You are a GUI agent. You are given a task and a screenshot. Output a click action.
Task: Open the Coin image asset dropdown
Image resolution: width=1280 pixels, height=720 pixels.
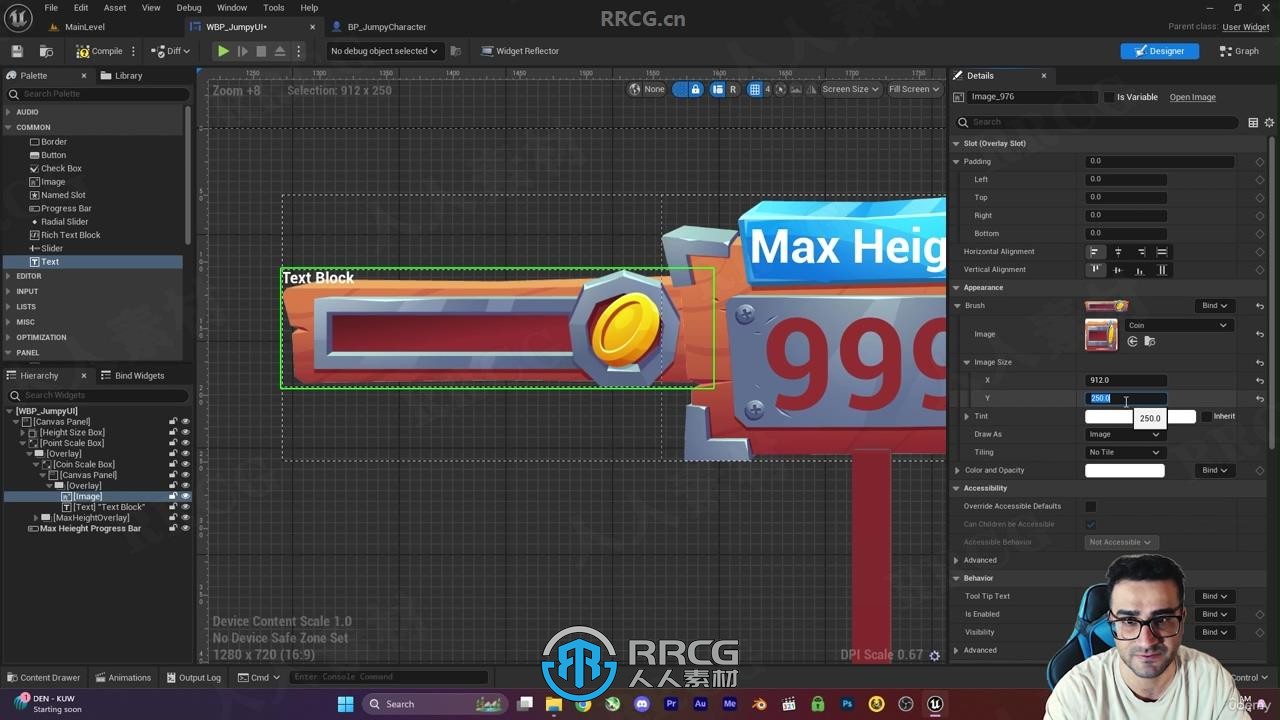(1177, 325)
